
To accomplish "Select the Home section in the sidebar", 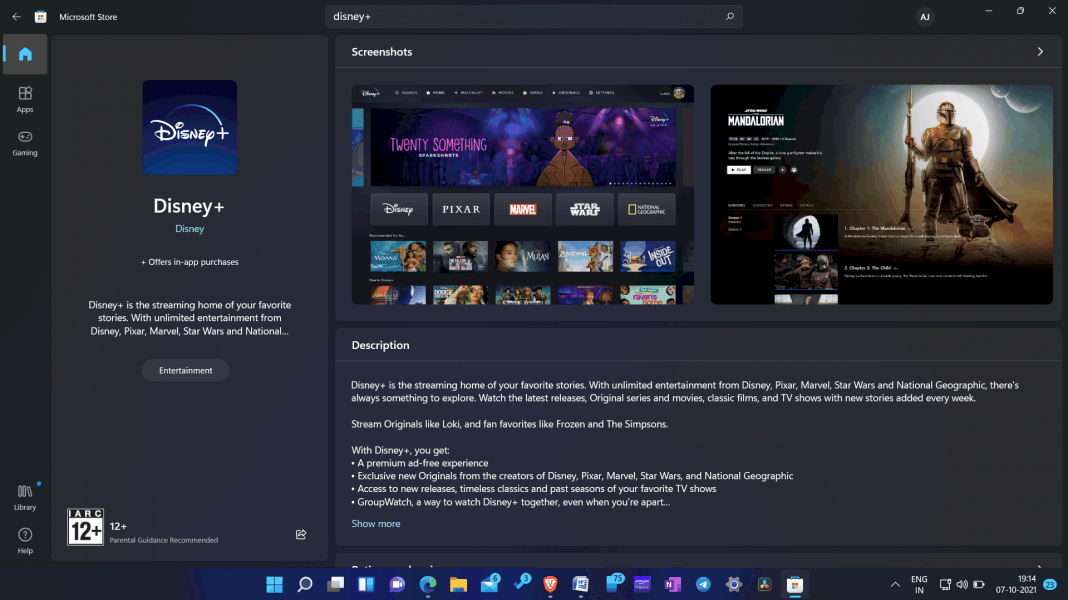I will click(x=25, y=55).
